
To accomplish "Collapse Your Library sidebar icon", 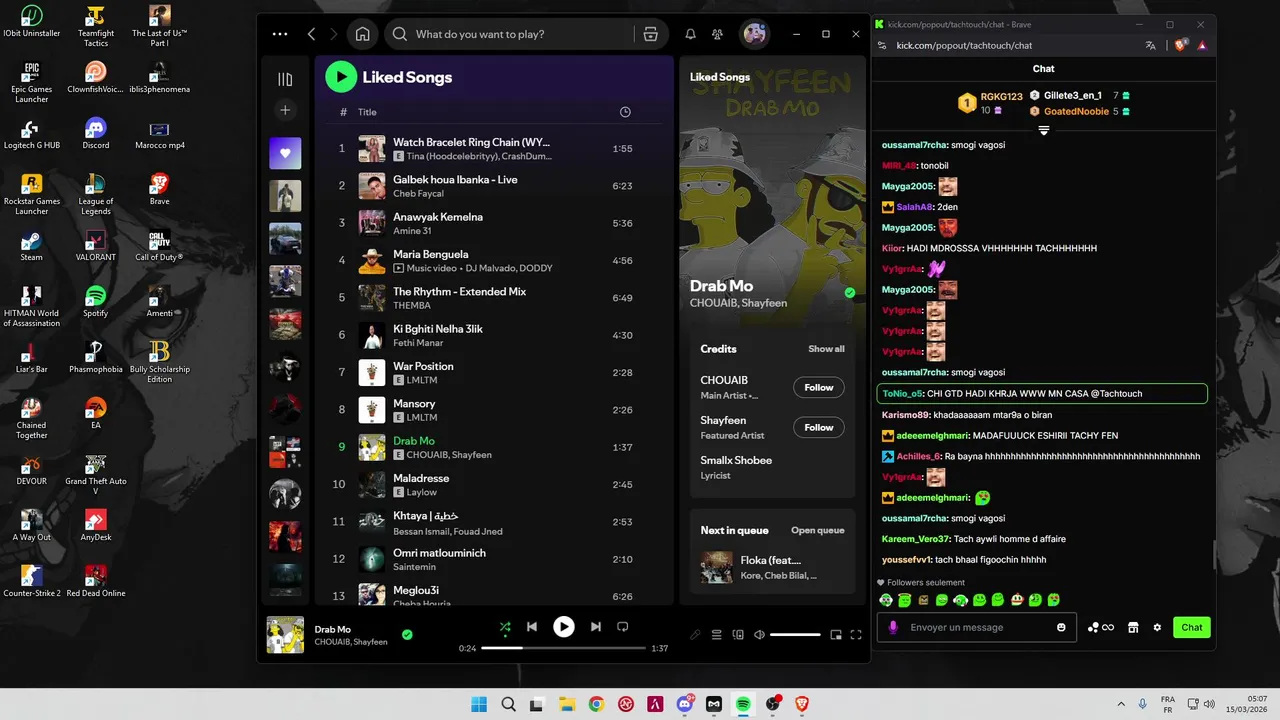I will [x=285, y=79].
